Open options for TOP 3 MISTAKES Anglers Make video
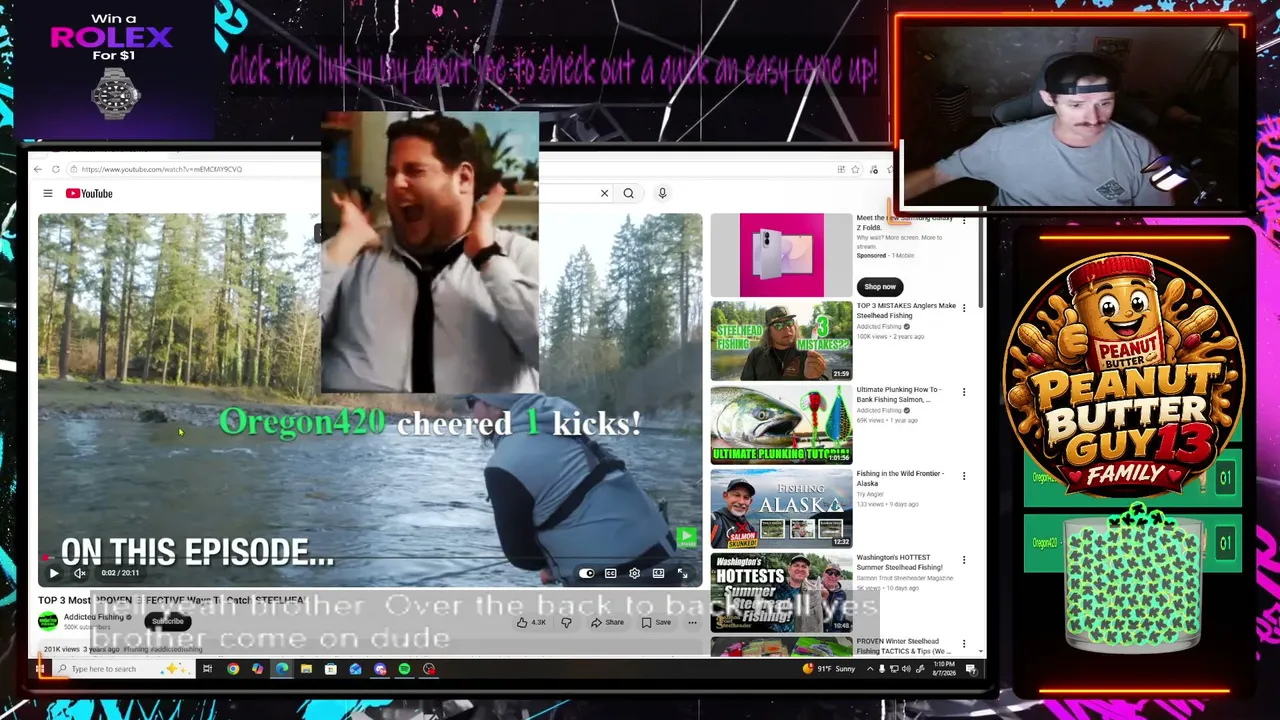 pyautogui.click(x=964, y=308)
